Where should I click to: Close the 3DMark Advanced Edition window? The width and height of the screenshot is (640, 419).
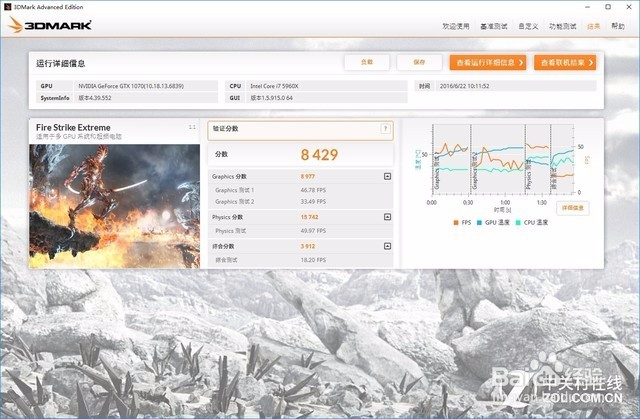click(x=629, y=7)
